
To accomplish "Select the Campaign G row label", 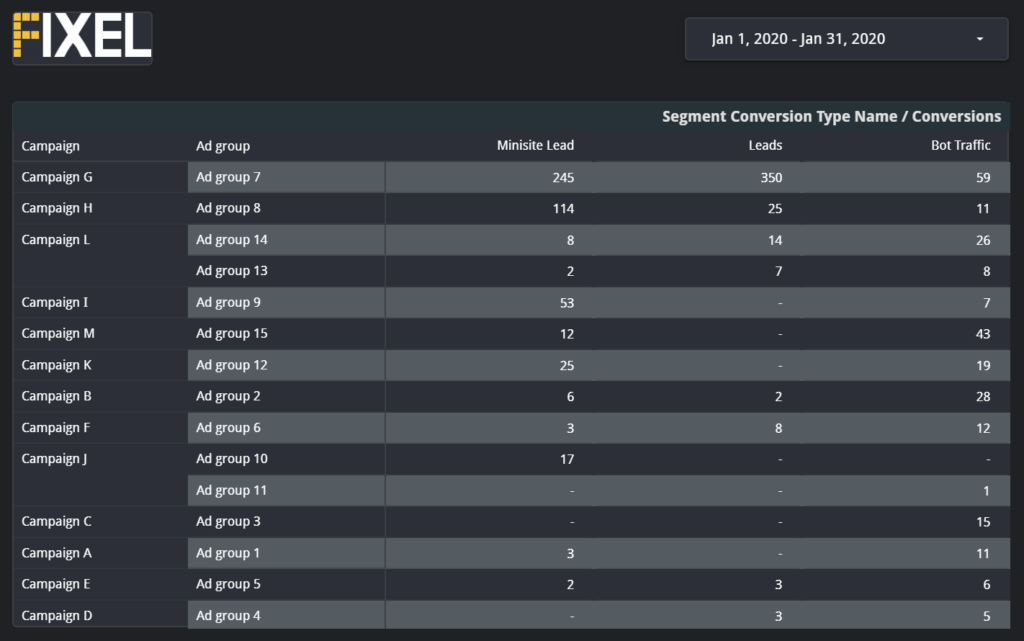I will (57, 177).
